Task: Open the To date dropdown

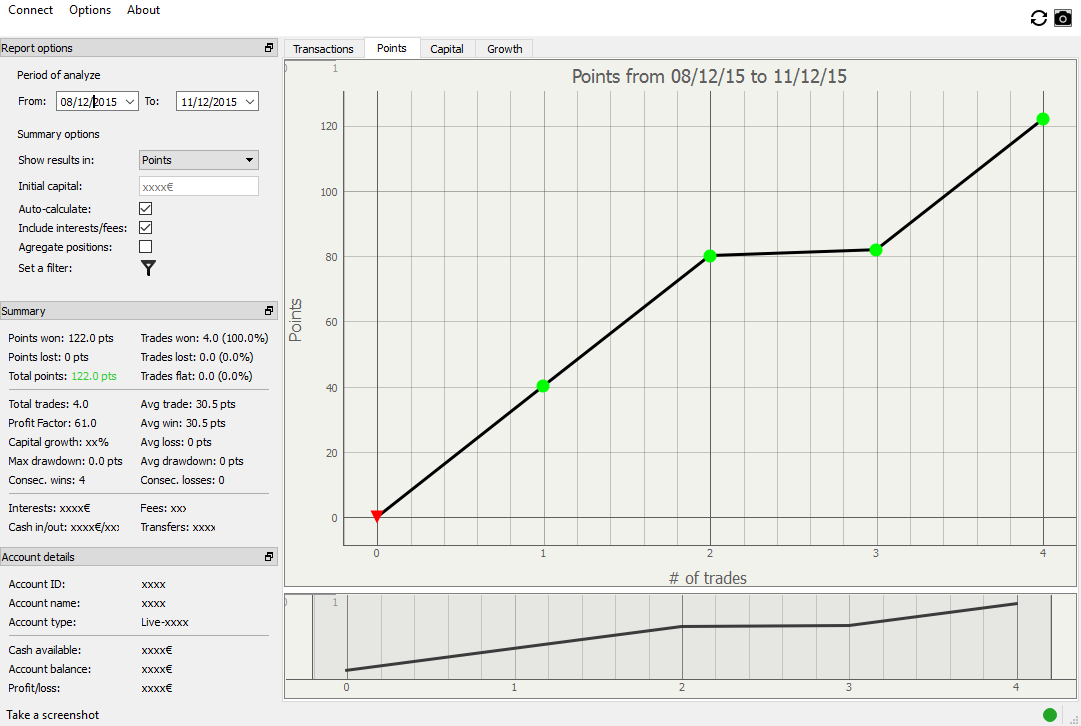Action: [x=250, y=101]
